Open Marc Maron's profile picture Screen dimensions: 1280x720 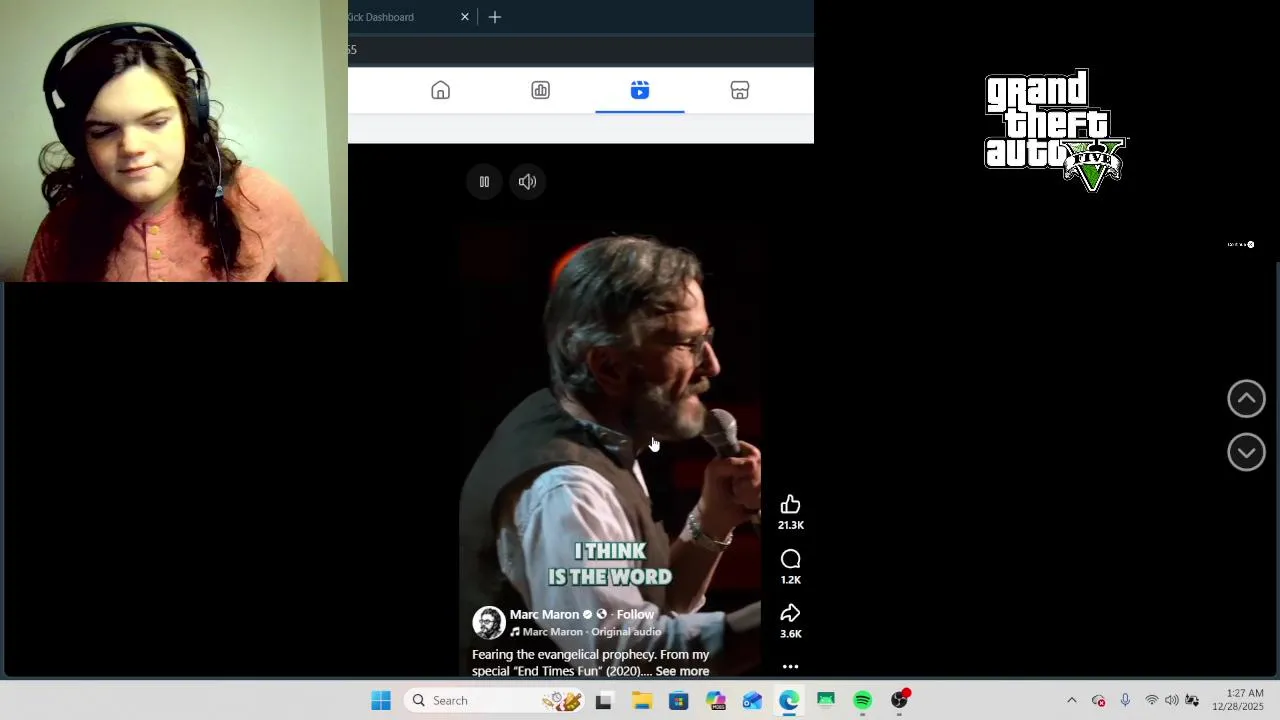click(x=488, y=622)
